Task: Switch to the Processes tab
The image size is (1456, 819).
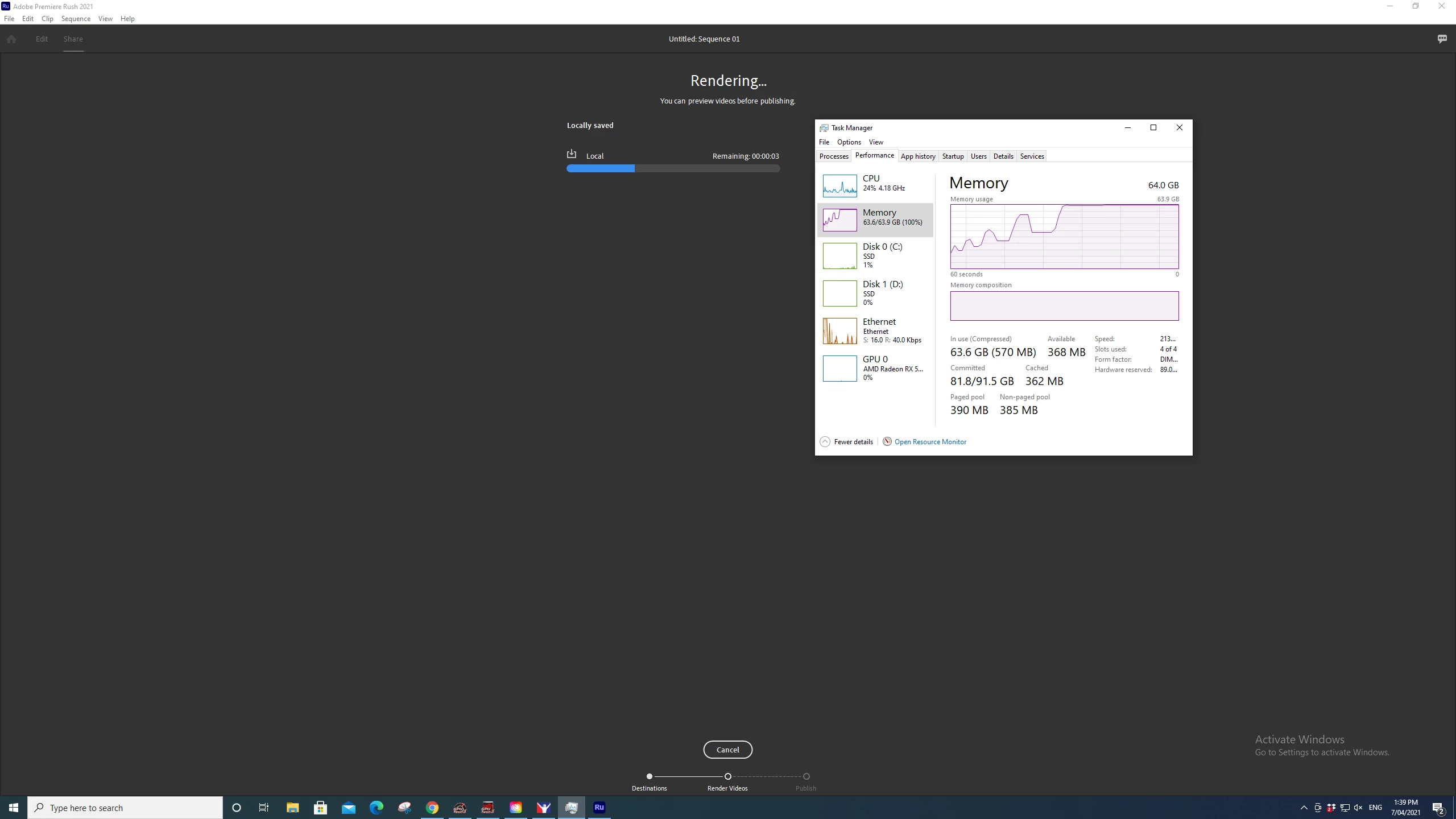Action: pos(833,156)
